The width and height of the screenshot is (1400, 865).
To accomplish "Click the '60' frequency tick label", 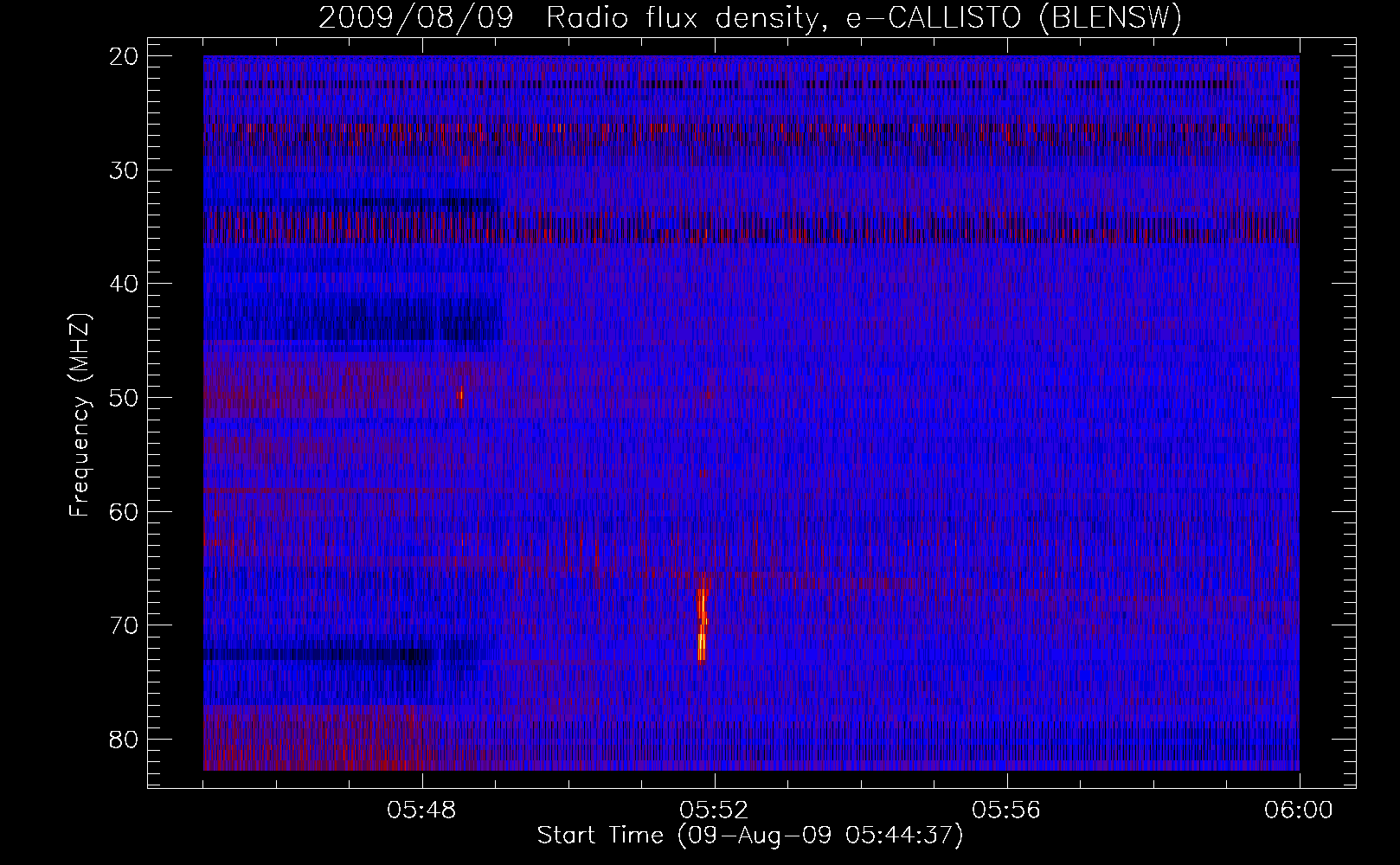I will click(x=125, y=511).
